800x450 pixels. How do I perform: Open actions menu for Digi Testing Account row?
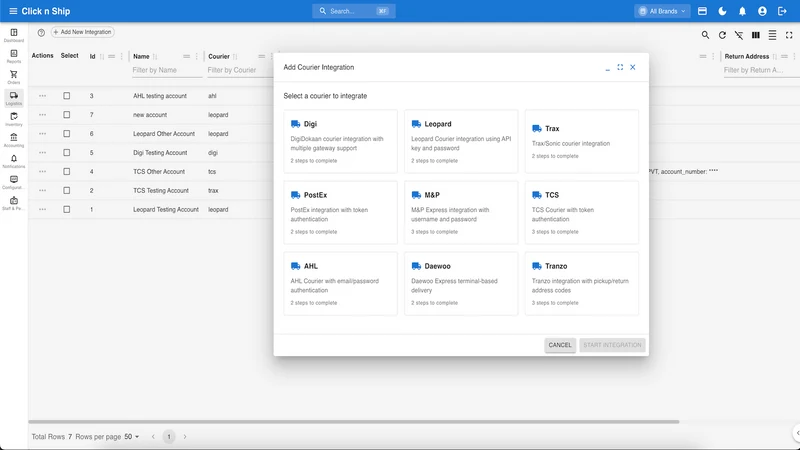click(x=42, y=153)
